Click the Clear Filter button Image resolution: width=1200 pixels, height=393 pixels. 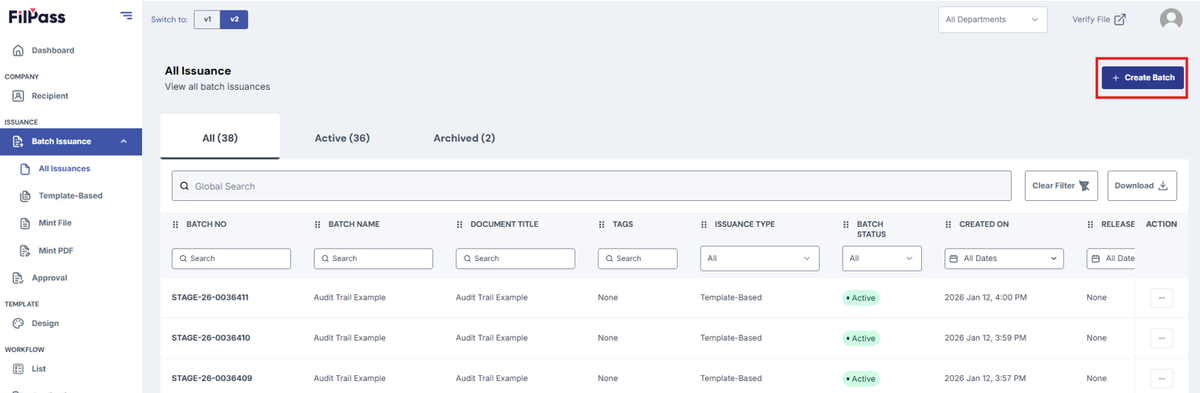coord(1062,186)
